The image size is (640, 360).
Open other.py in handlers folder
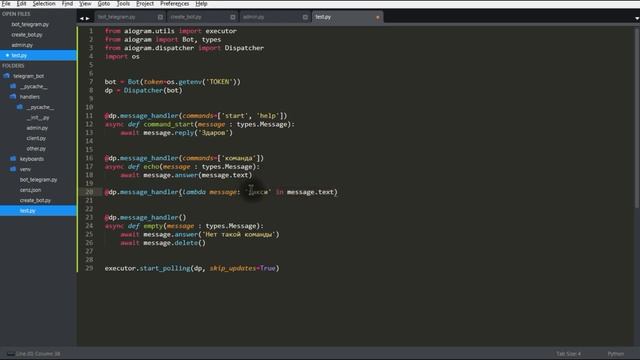click(36, 149)
